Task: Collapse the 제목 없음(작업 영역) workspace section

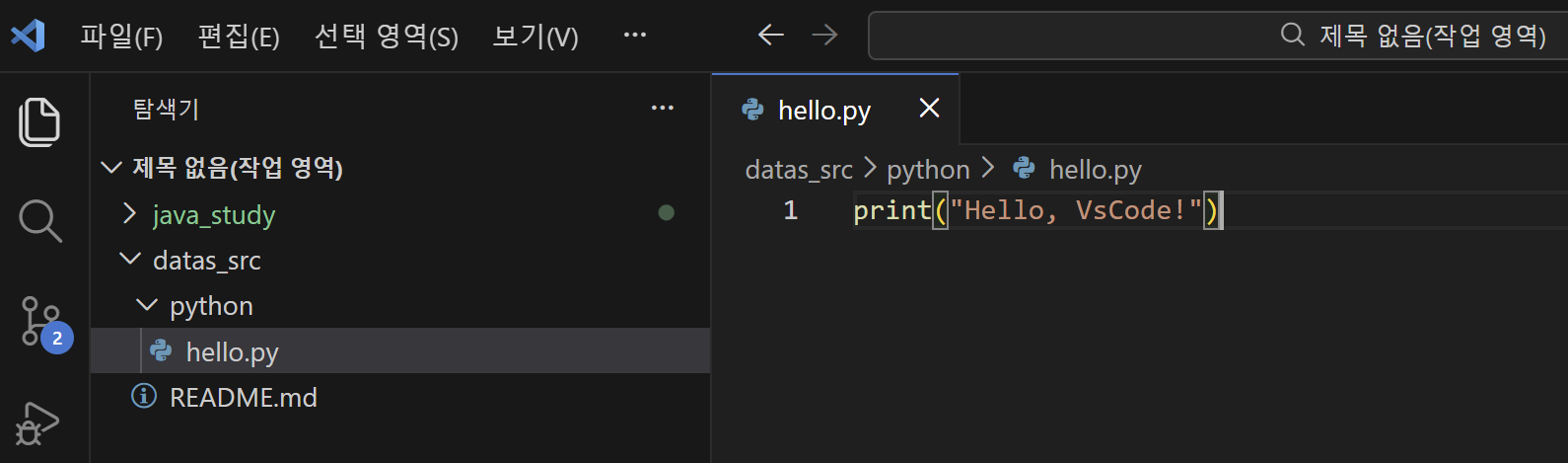Action: (x=111, y=168)
